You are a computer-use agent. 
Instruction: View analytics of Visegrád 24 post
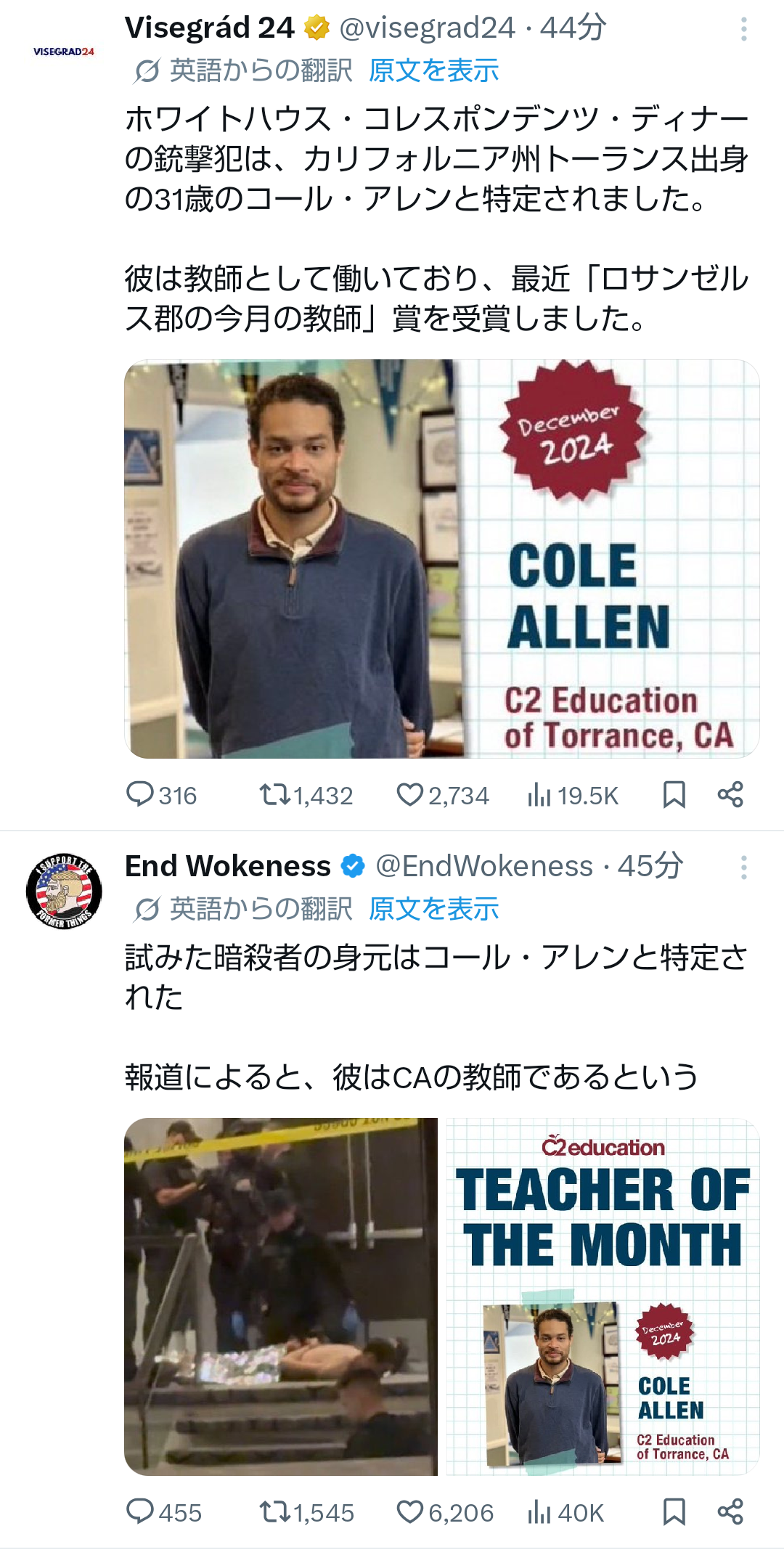pyautogui.click(x=572, y=795)
